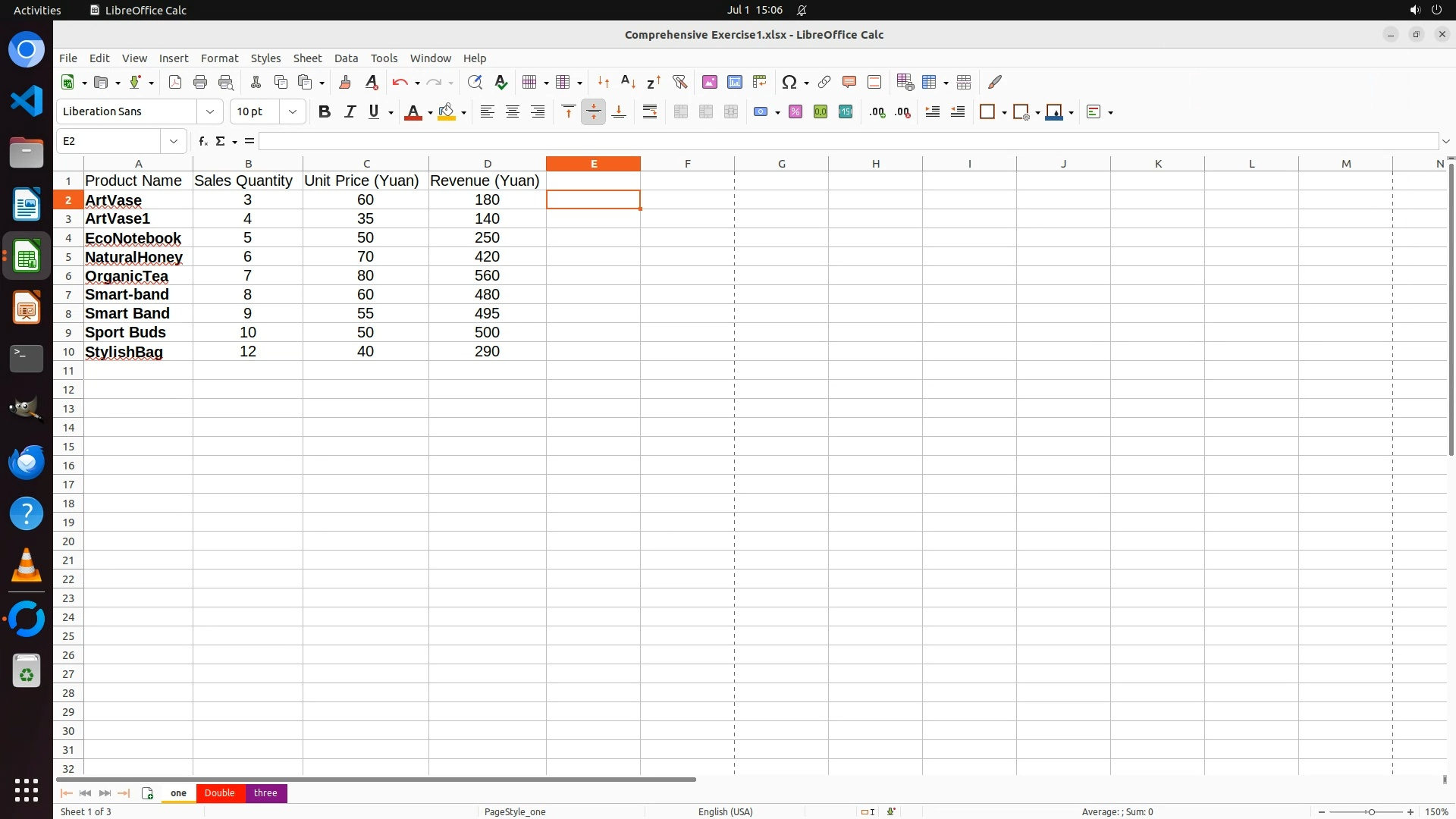Toggle Bold formatting
Image resolution: width=1456 pixels, height=819 pixels.
coord(325,111)
